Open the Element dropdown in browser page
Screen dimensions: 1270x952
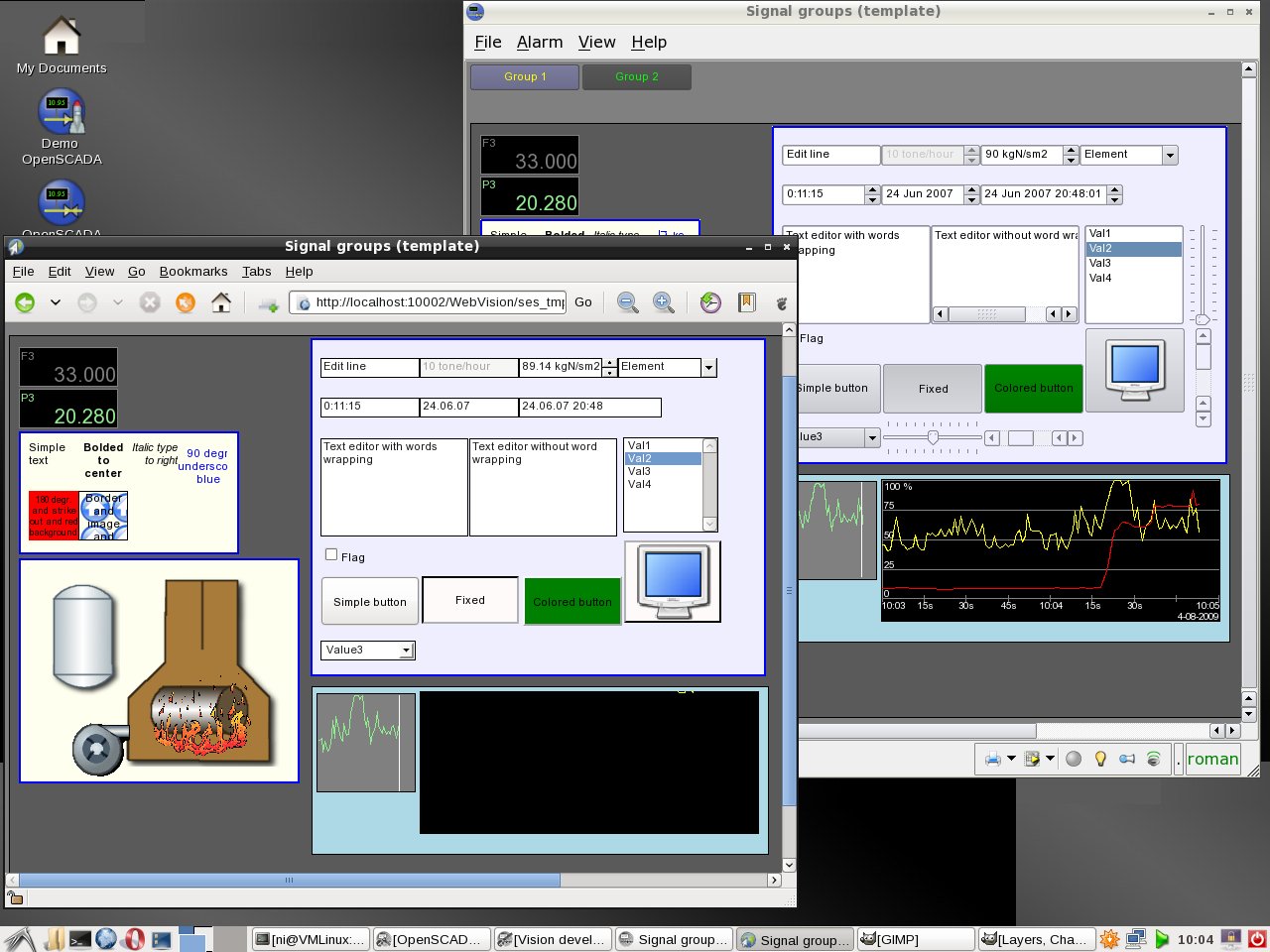point(708,368)
